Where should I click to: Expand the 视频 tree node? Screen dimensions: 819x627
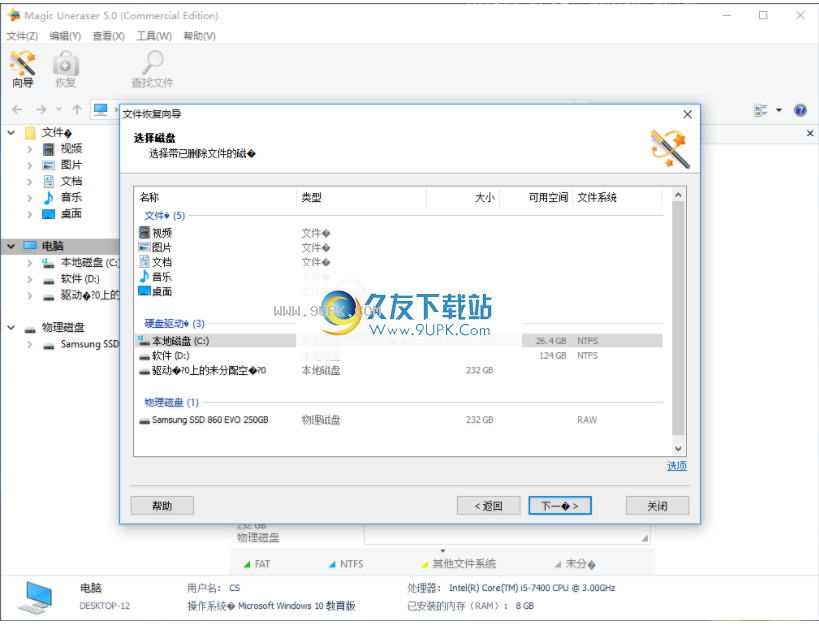[x=30, y=149]
